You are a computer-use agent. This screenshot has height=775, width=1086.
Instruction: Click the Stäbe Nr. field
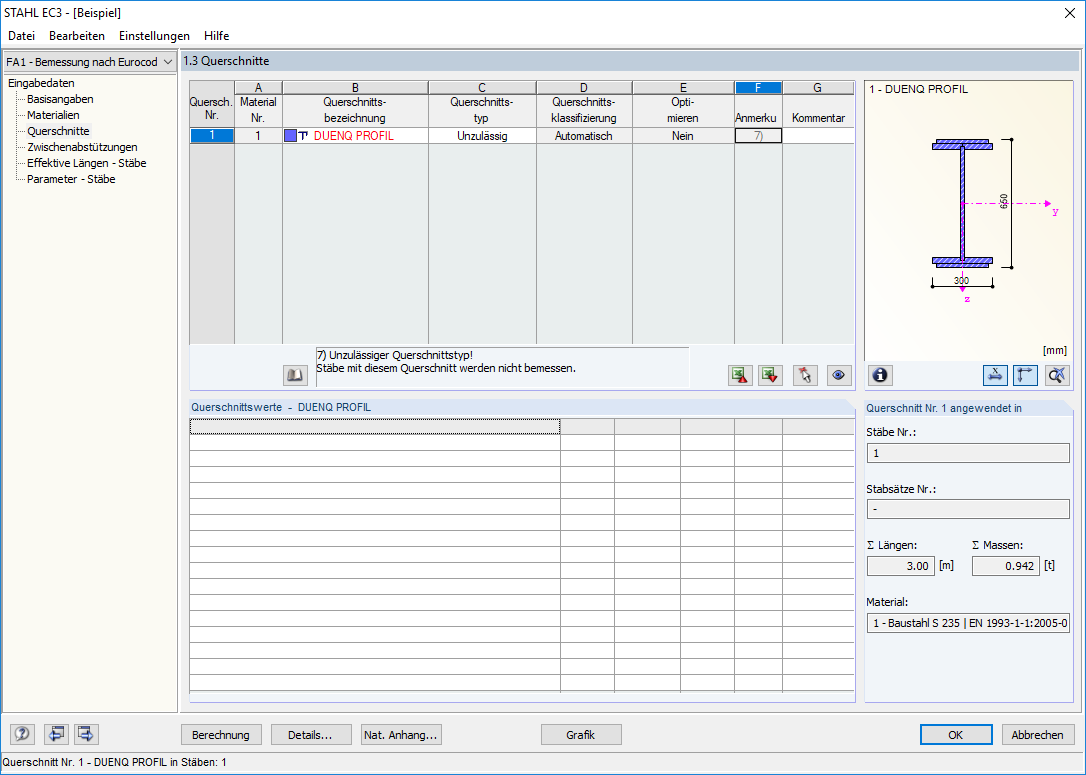coord(968,453)
